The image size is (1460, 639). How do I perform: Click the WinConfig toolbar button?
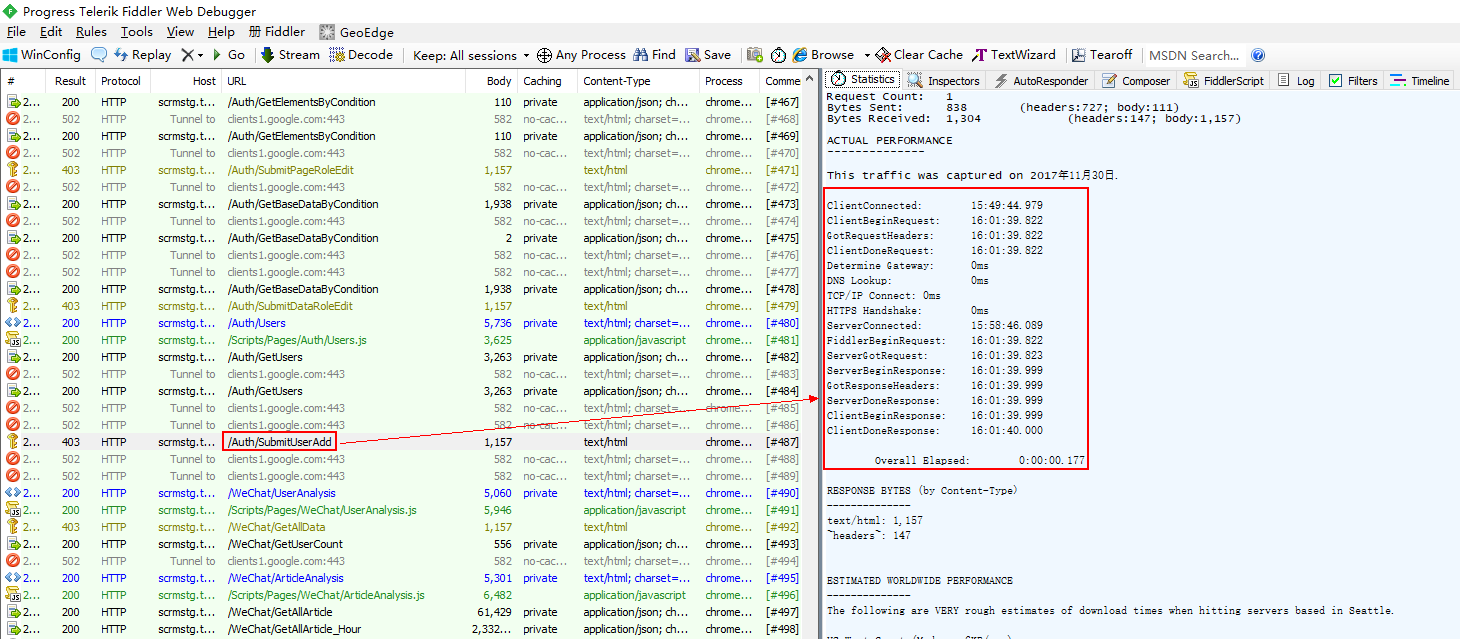[41, 55]
